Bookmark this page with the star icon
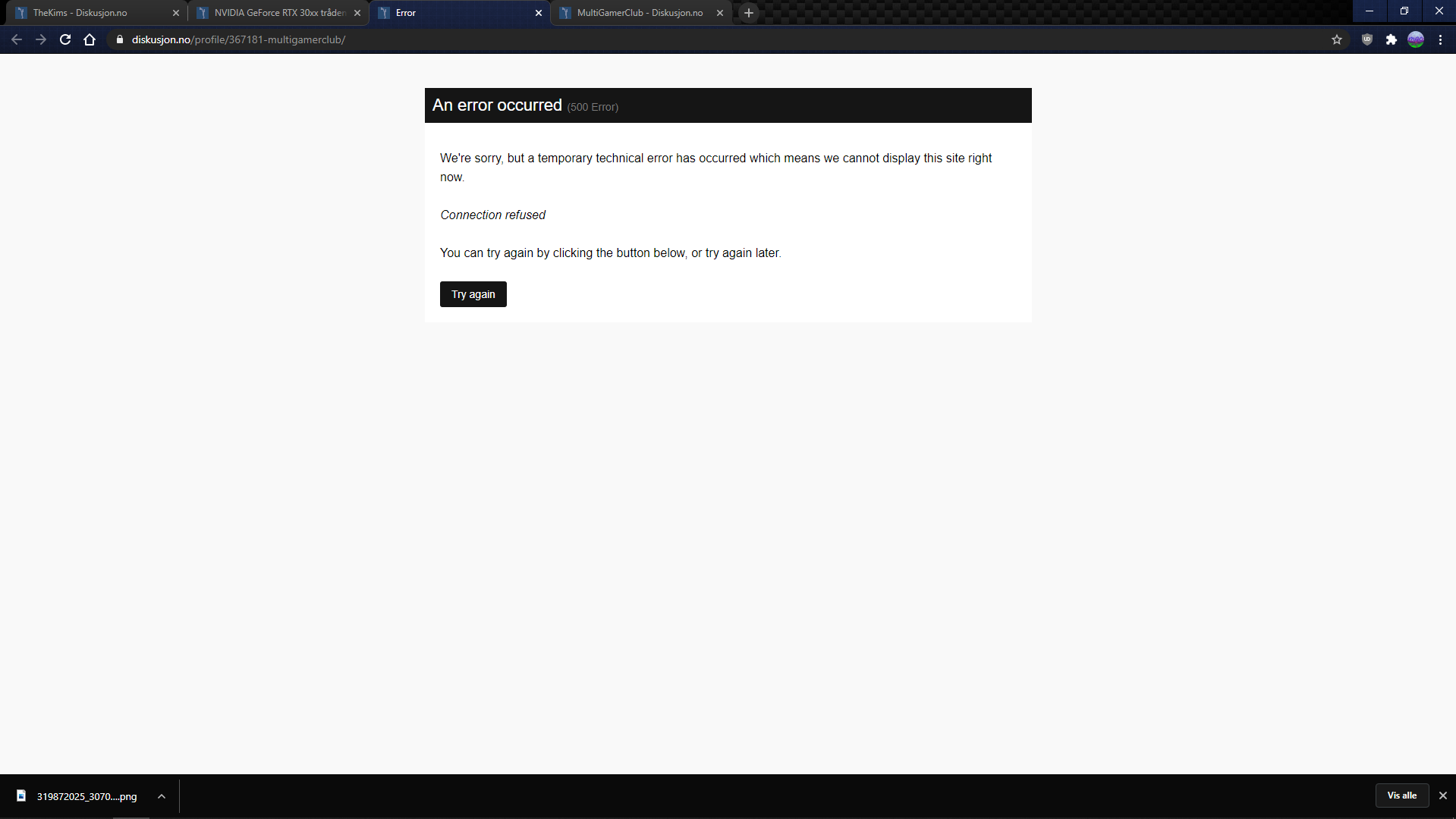The width and height of the screenshot is (1456, 819). [1337, 39]
